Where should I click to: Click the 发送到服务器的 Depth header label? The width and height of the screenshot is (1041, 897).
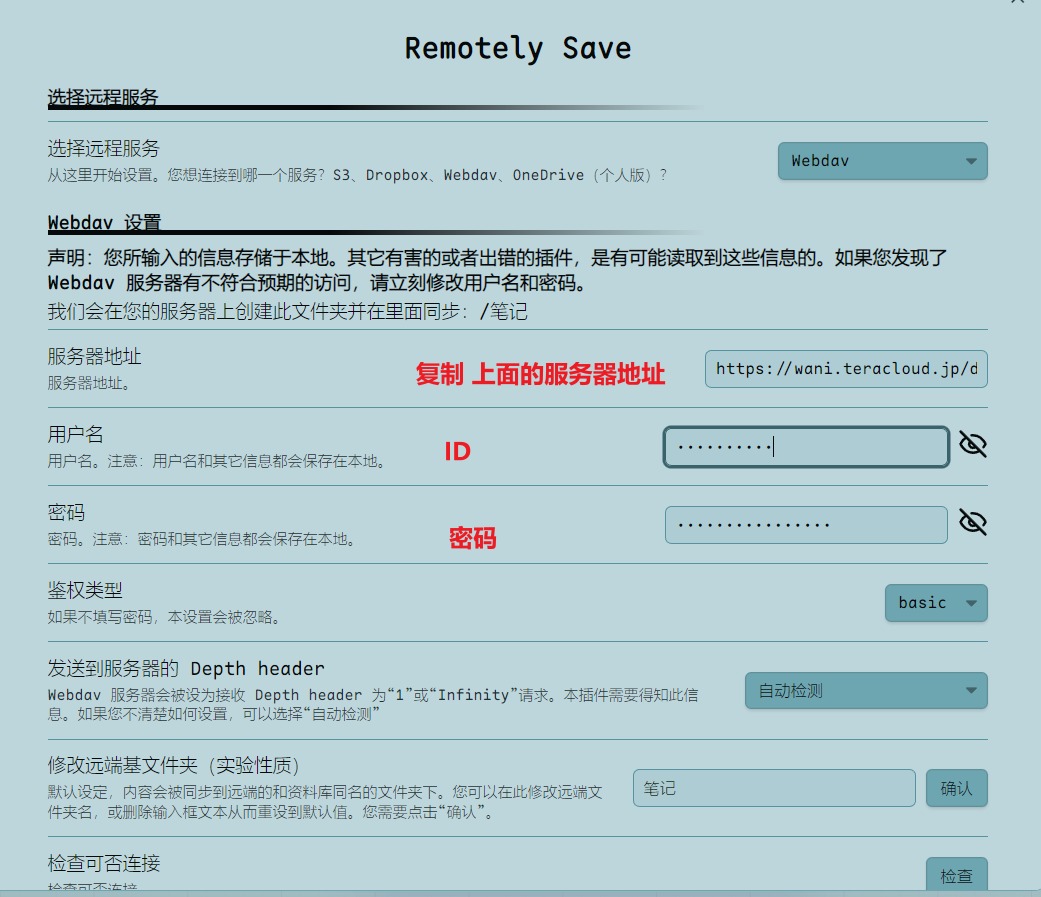coord(186,668)
